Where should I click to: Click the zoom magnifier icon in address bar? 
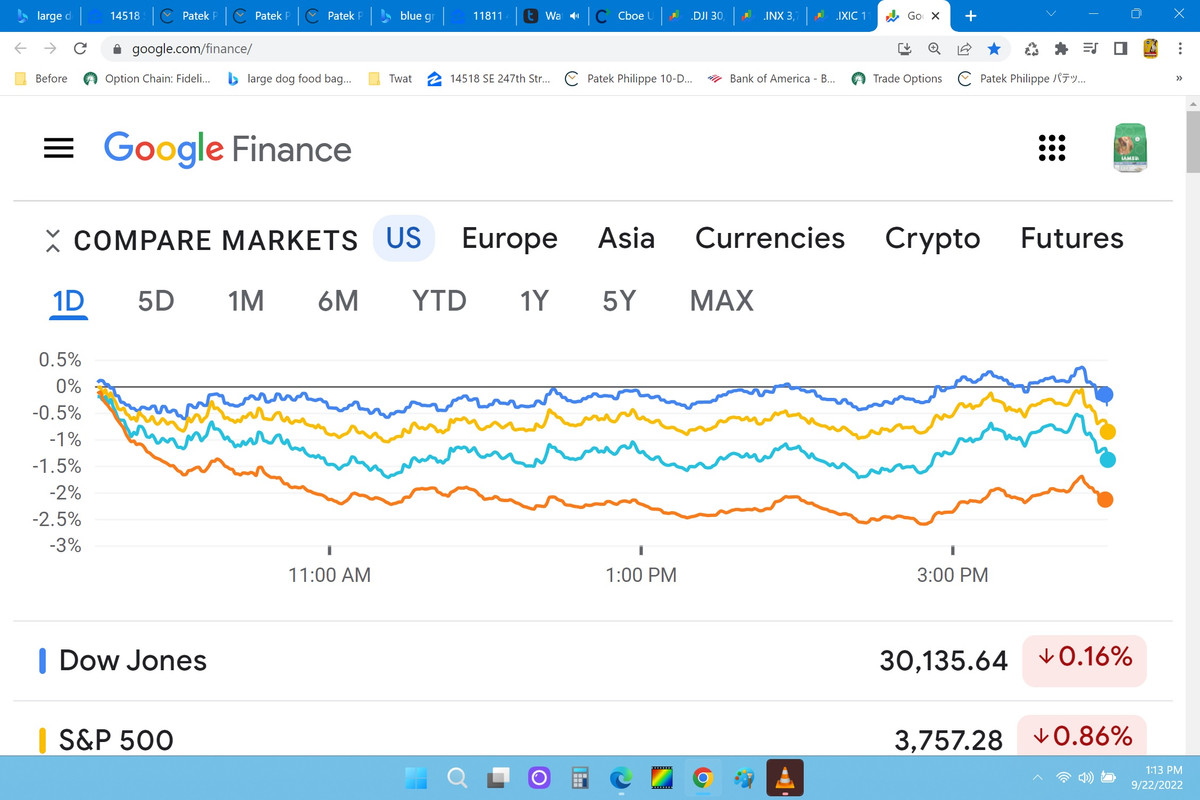click(x=935, y=48)
